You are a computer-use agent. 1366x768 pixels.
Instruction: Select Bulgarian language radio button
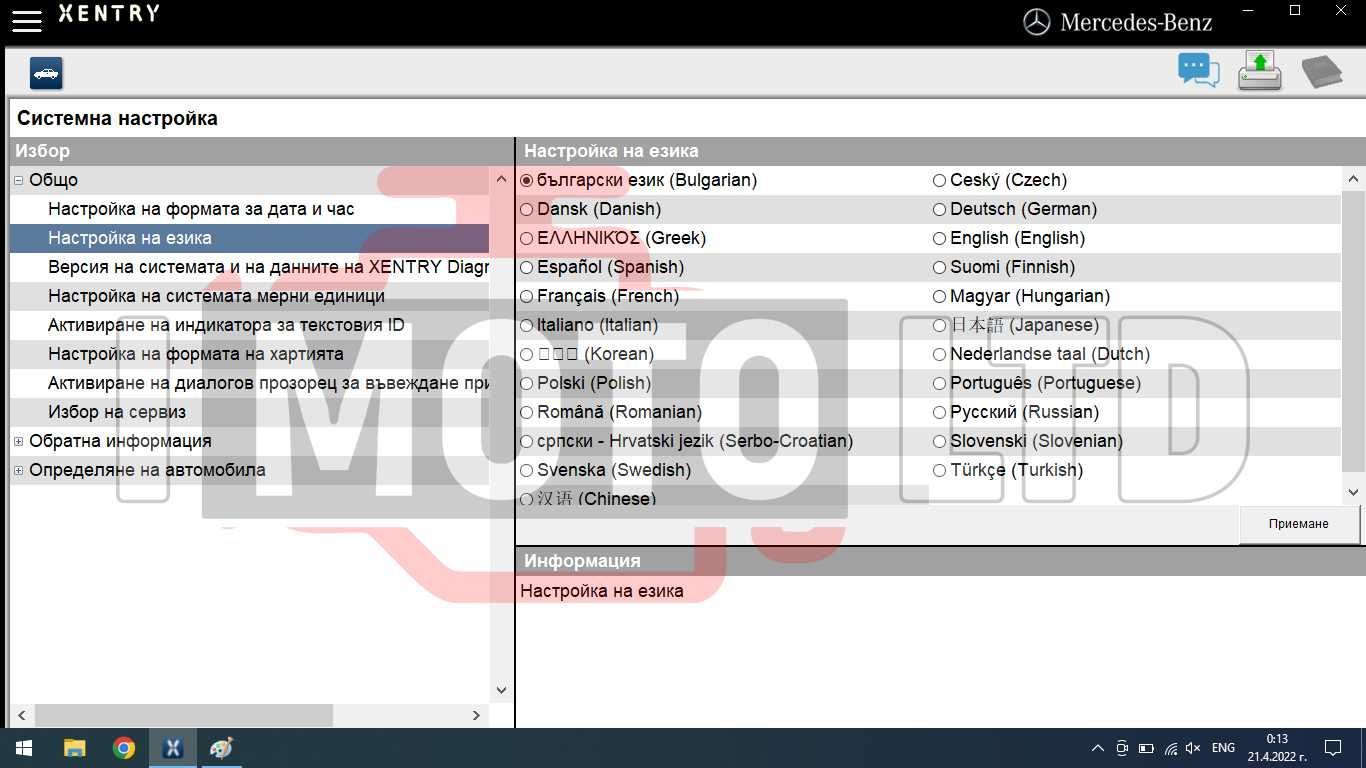(x=526, y=181)
